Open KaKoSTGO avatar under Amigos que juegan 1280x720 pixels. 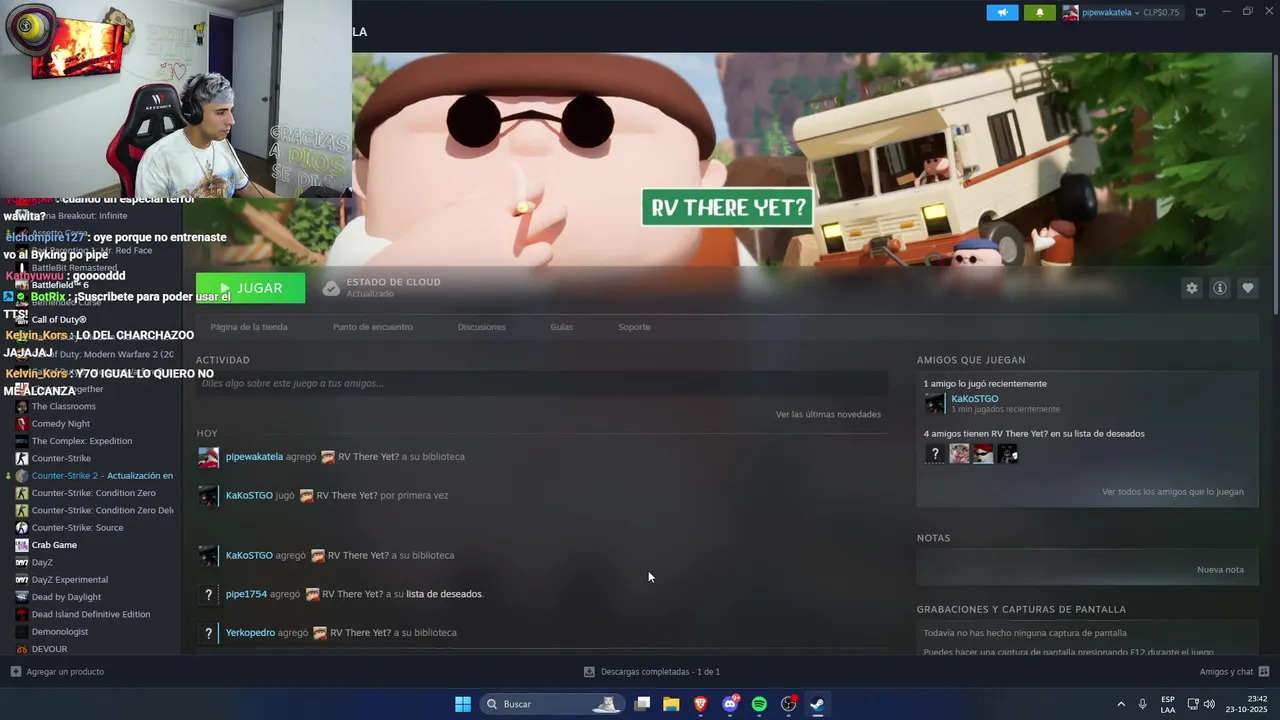[x=935, y=403]
